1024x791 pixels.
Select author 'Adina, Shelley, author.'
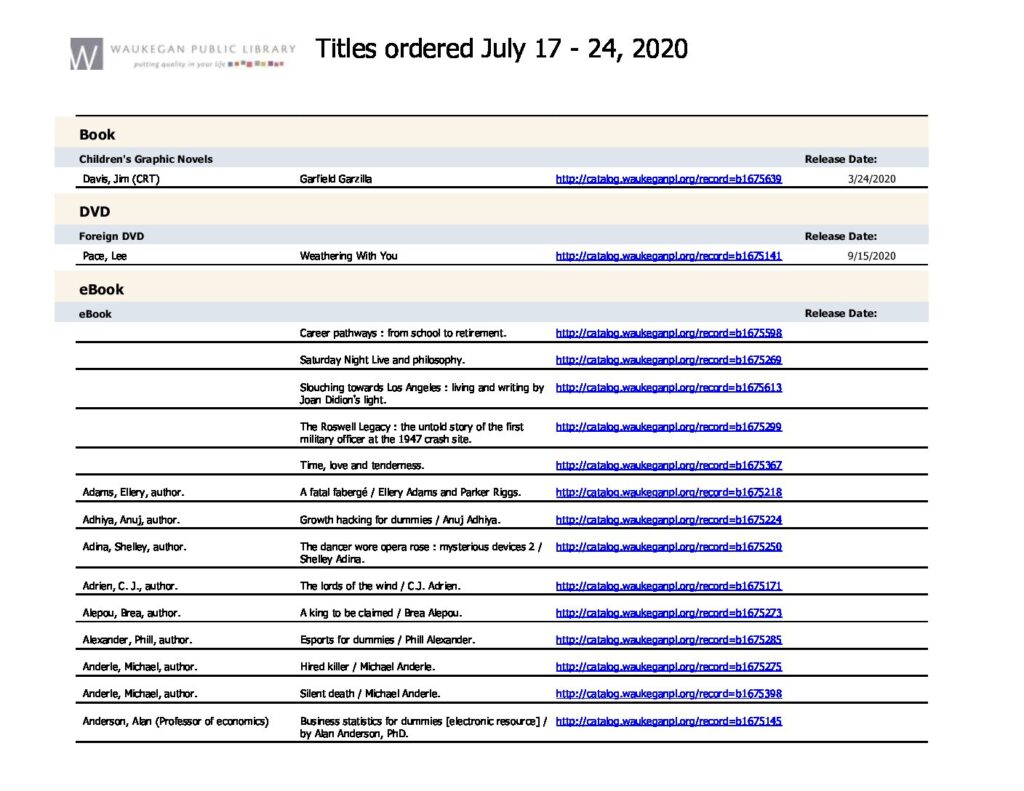[135, 547]
